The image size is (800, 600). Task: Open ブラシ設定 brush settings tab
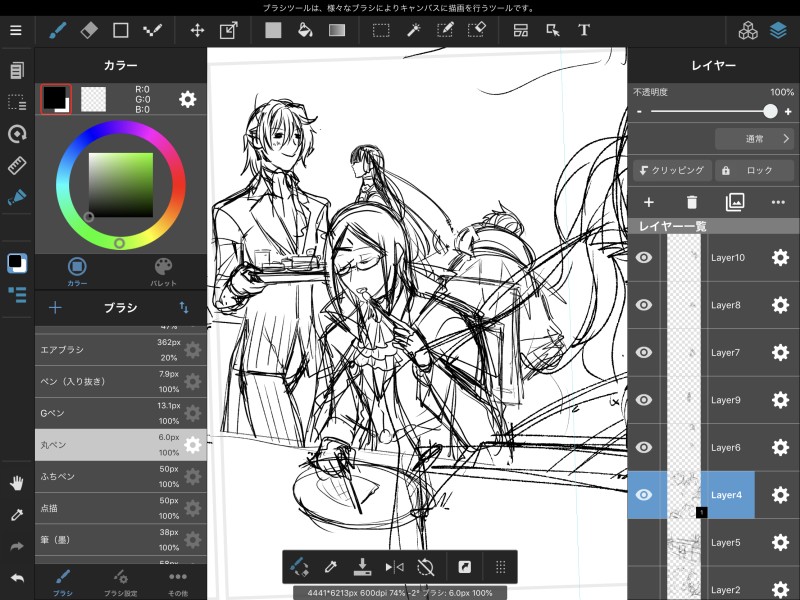coord(120,583)
